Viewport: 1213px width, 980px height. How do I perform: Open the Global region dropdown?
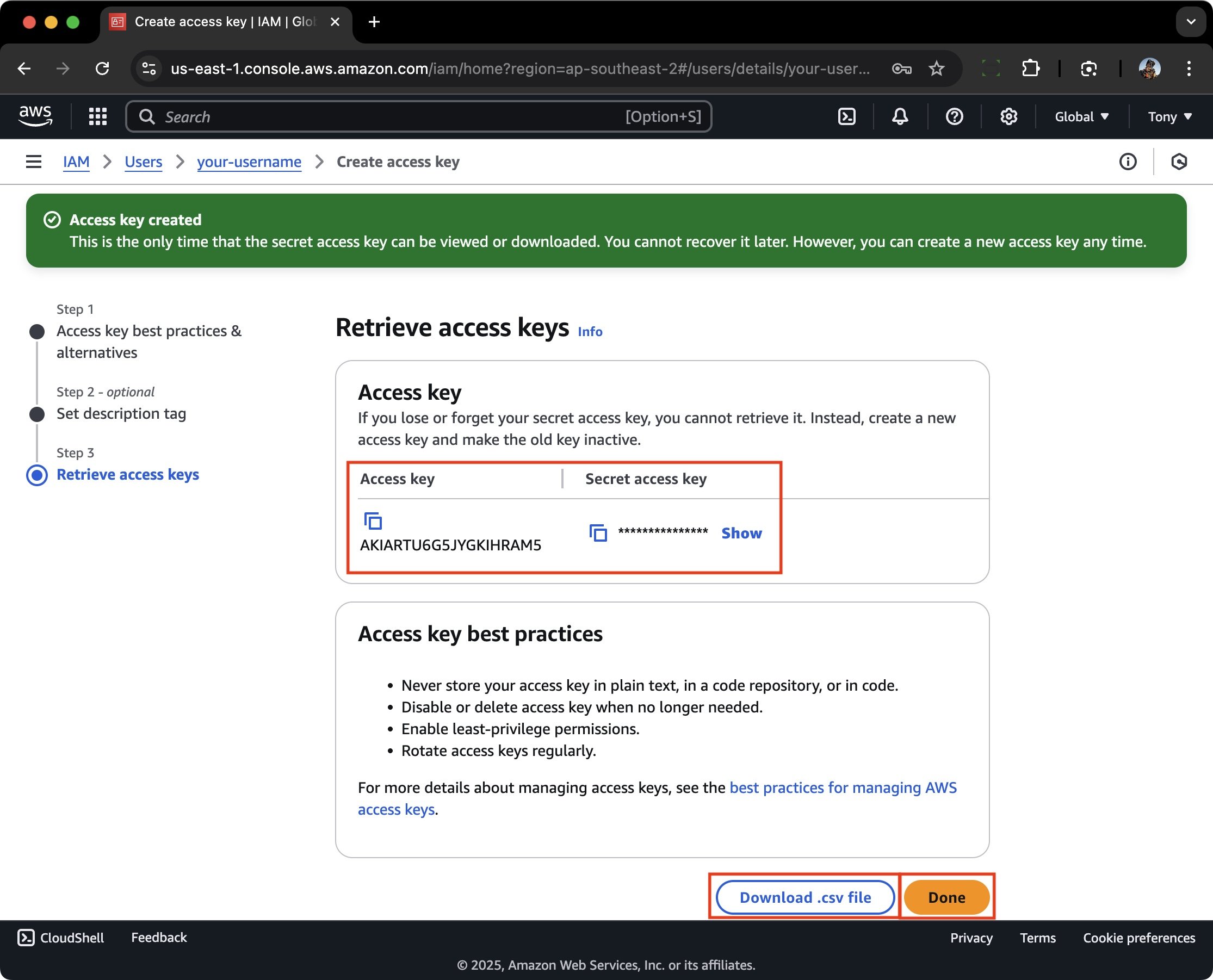1080,116
